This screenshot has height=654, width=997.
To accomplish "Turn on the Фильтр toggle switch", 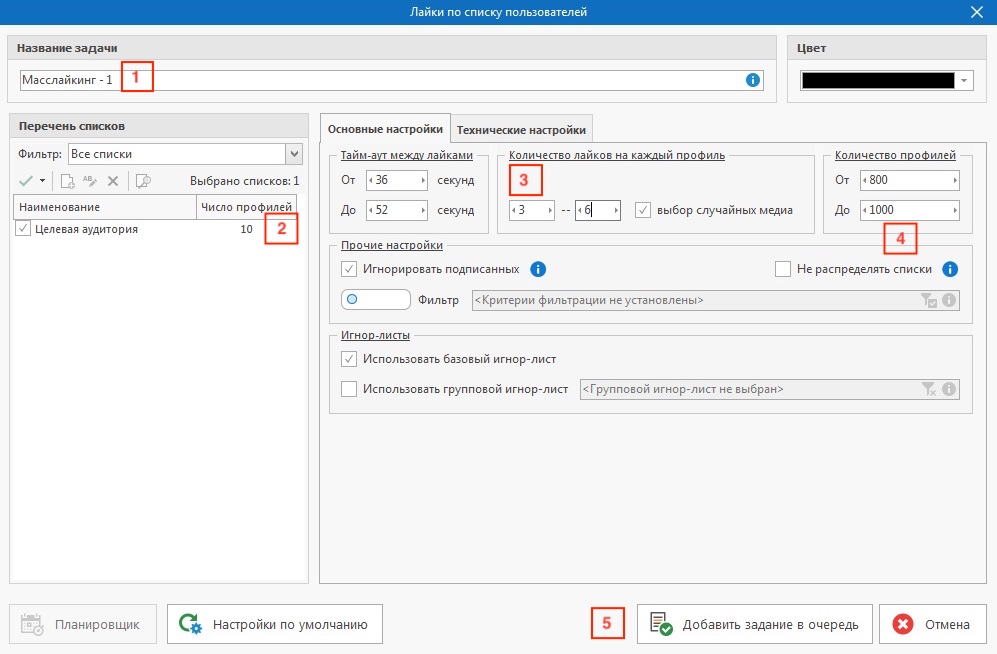I will point(376,299).
